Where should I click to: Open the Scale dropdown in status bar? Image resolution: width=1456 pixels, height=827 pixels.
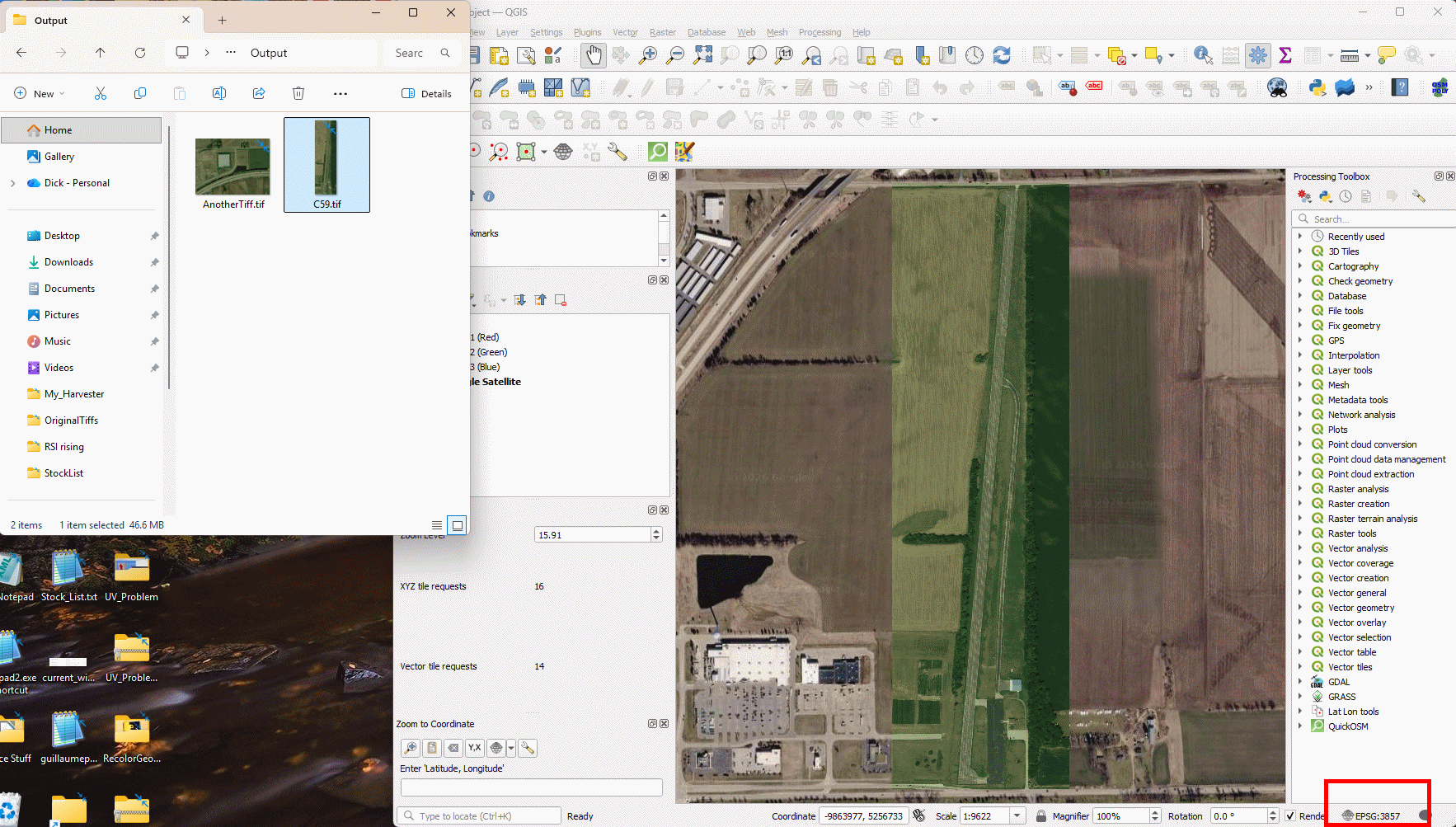(1017, 816)
